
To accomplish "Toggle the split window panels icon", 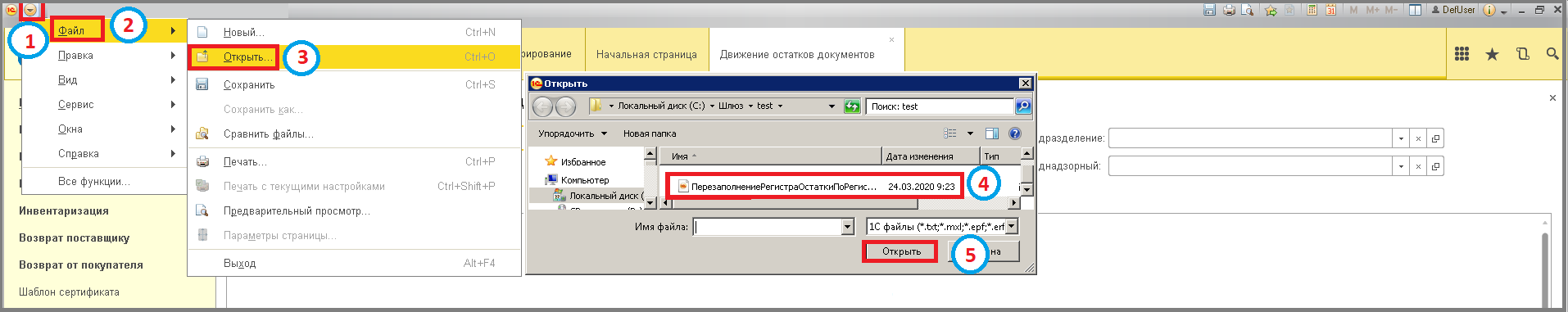I will click(x=1415, y=10).
